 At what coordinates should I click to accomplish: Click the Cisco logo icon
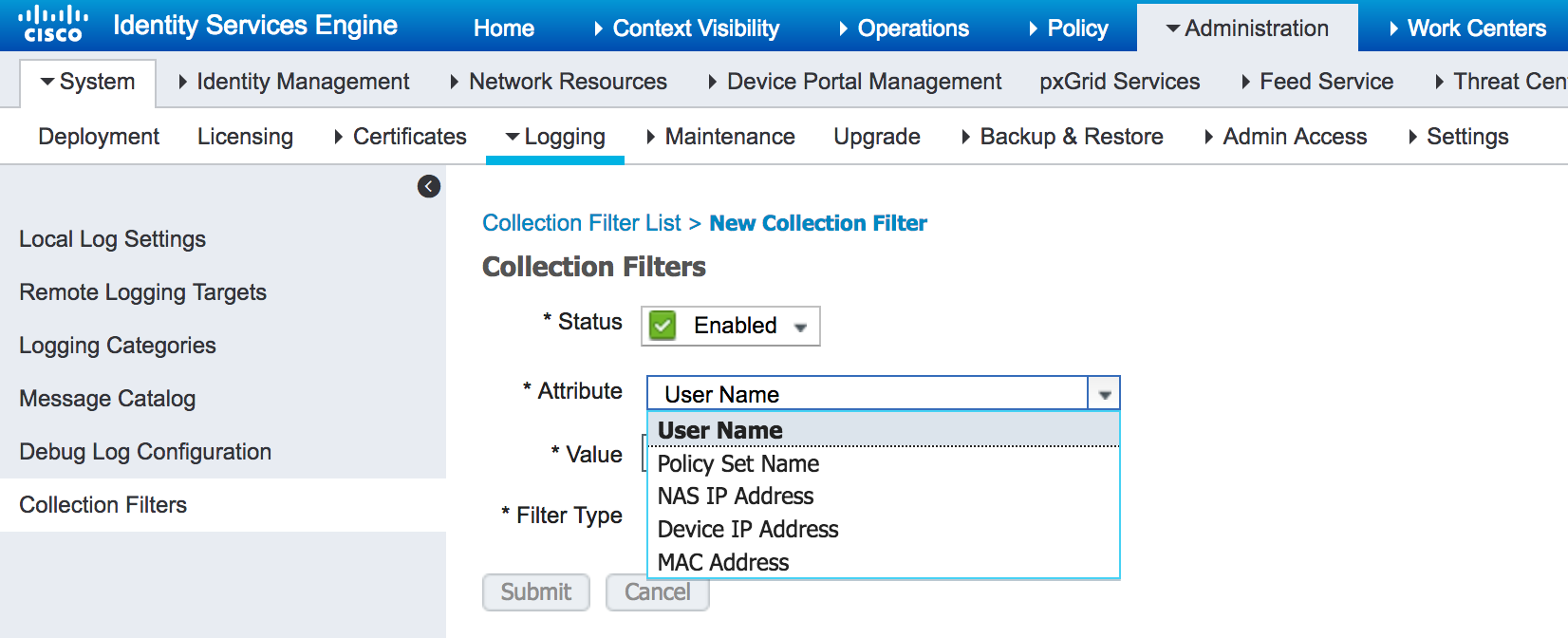click(53, 25)
